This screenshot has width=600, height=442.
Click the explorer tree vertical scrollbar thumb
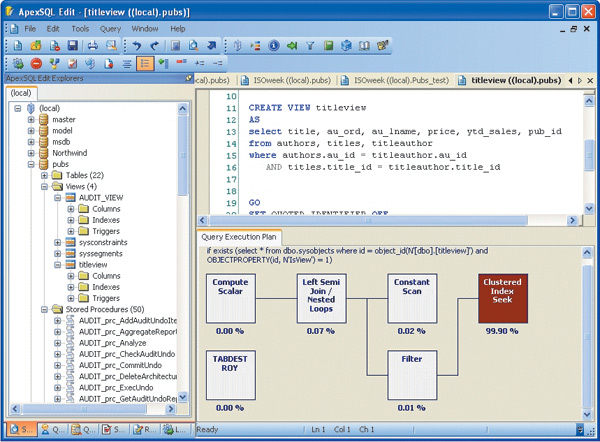pyautogui.click(x=183, y=155)
